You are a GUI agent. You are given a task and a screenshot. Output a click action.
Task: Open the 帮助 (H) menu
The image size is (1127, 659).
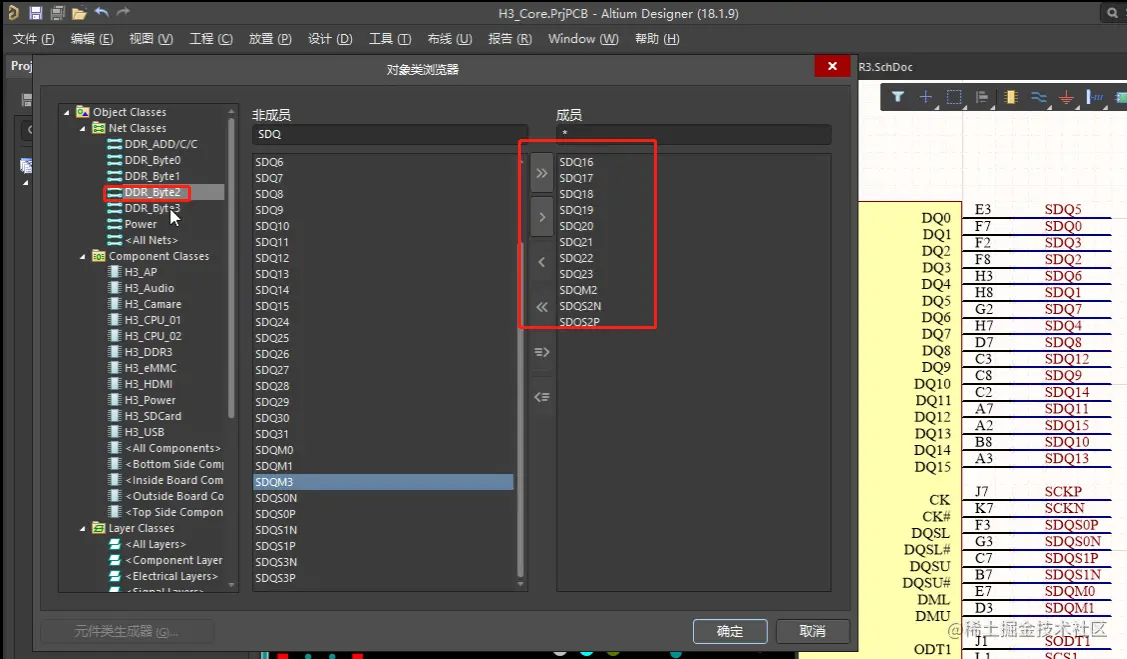657,39
